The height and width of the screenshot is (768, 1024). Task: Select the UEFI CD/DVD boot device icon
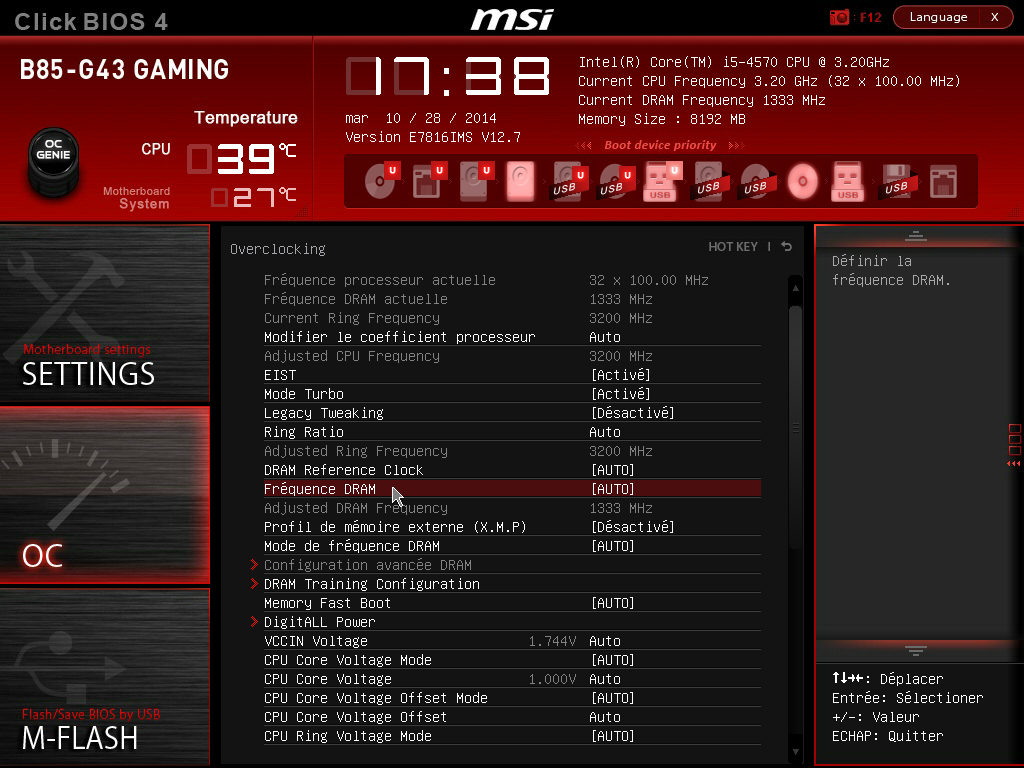[x=381, y=181]
